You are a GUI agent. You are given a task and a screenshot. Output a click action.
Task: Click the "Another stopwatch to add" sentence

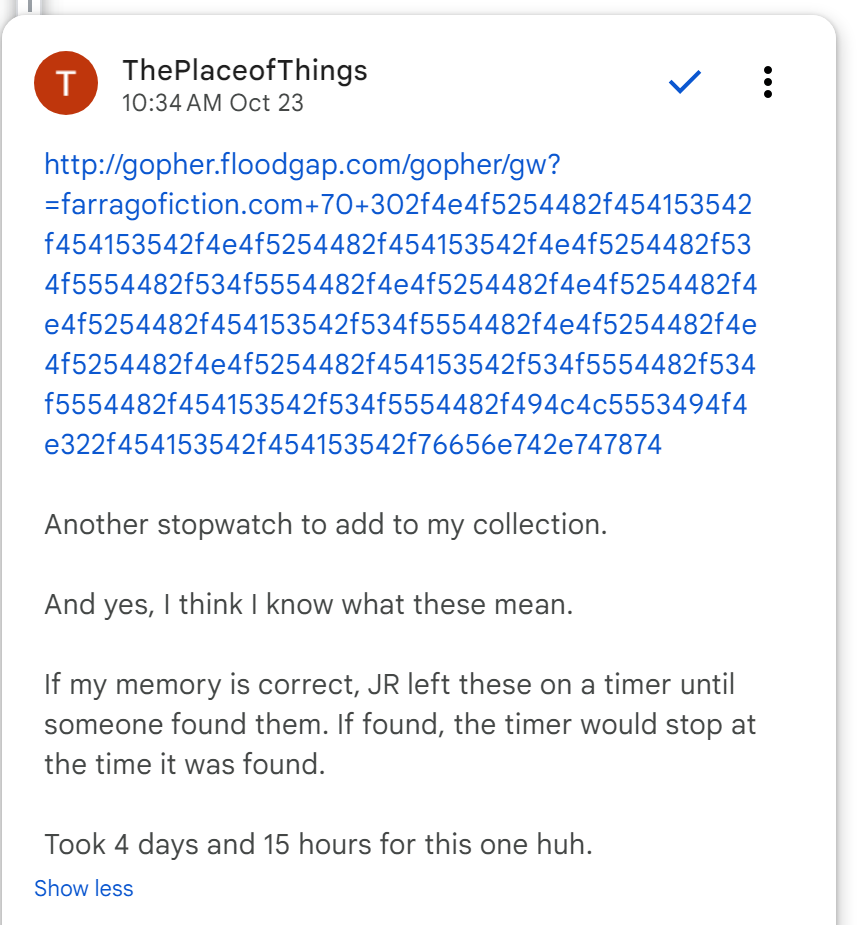[325, 525]
